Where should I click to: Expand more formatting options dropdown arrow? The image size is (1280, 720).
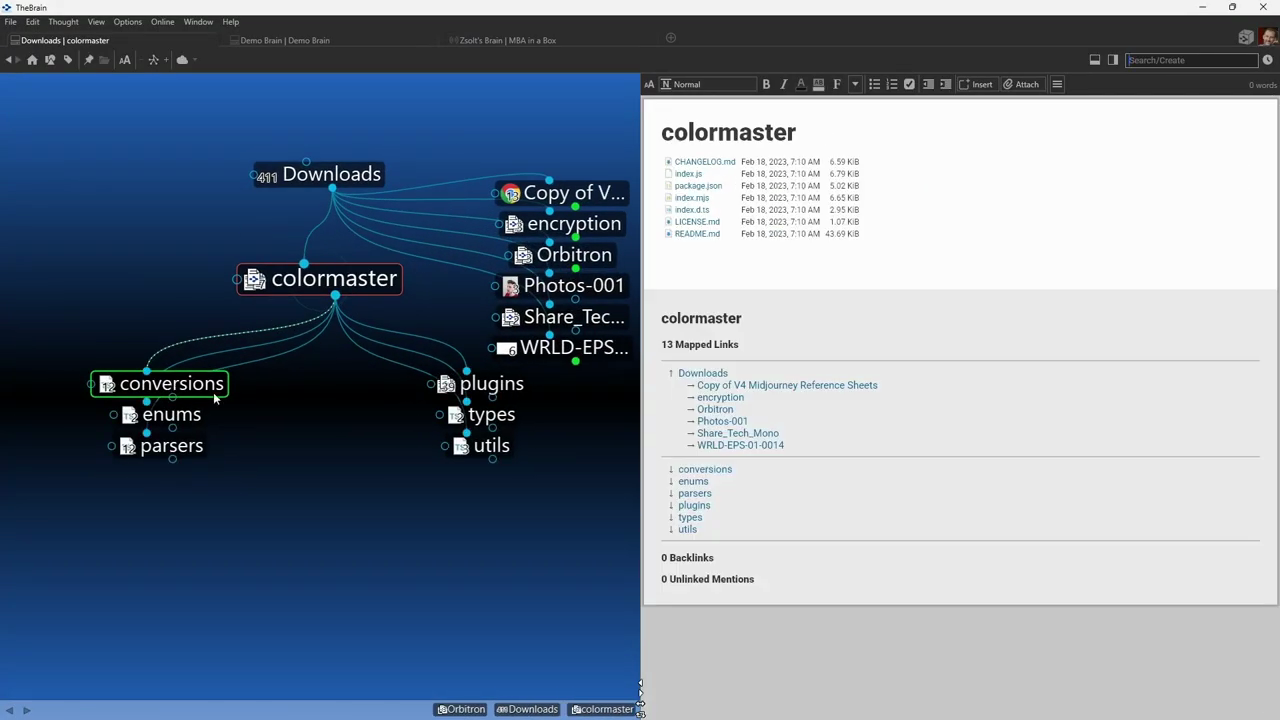(855, 84)
